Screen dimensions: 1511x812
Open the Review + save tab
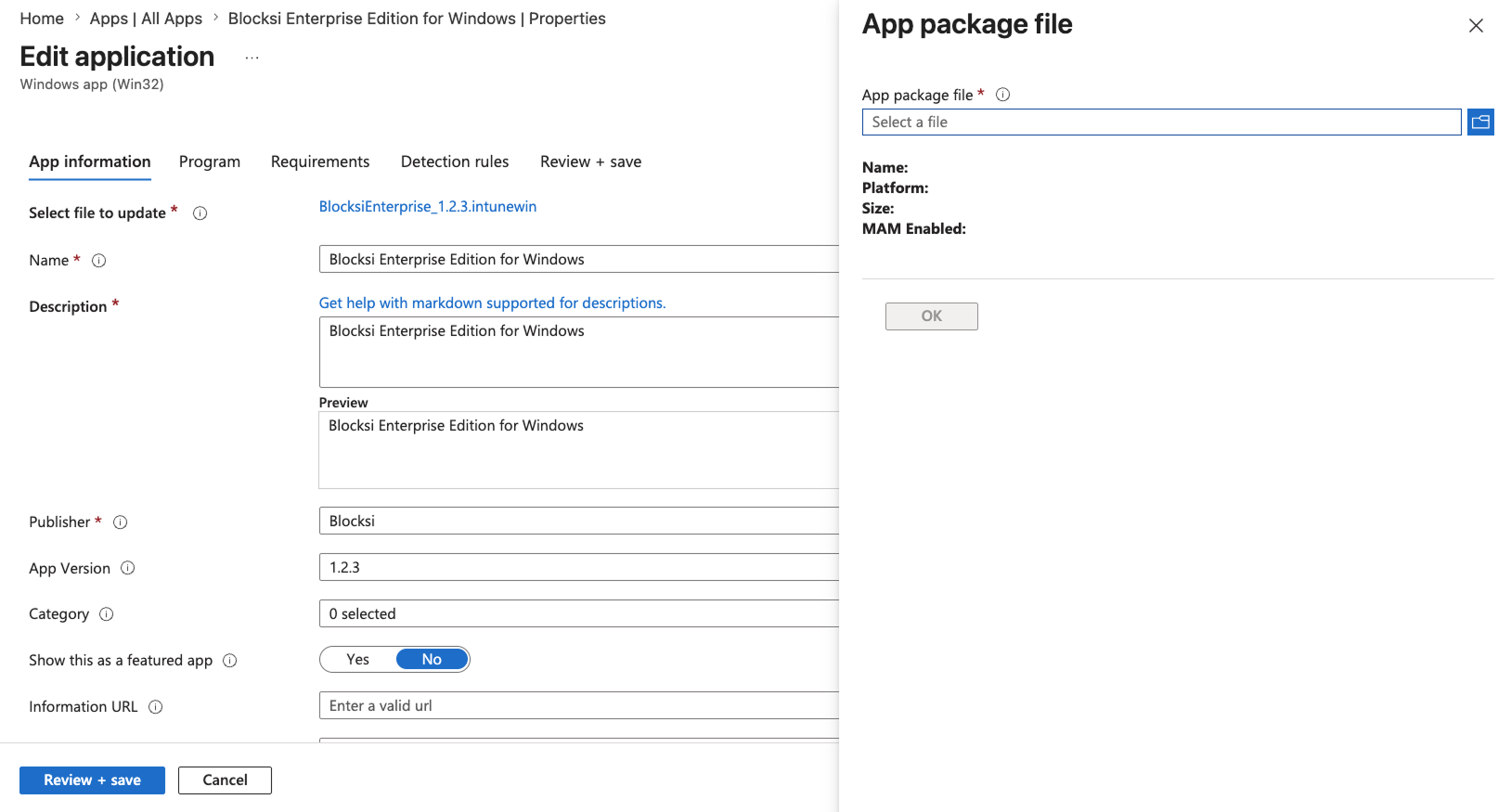pos(591,161)
